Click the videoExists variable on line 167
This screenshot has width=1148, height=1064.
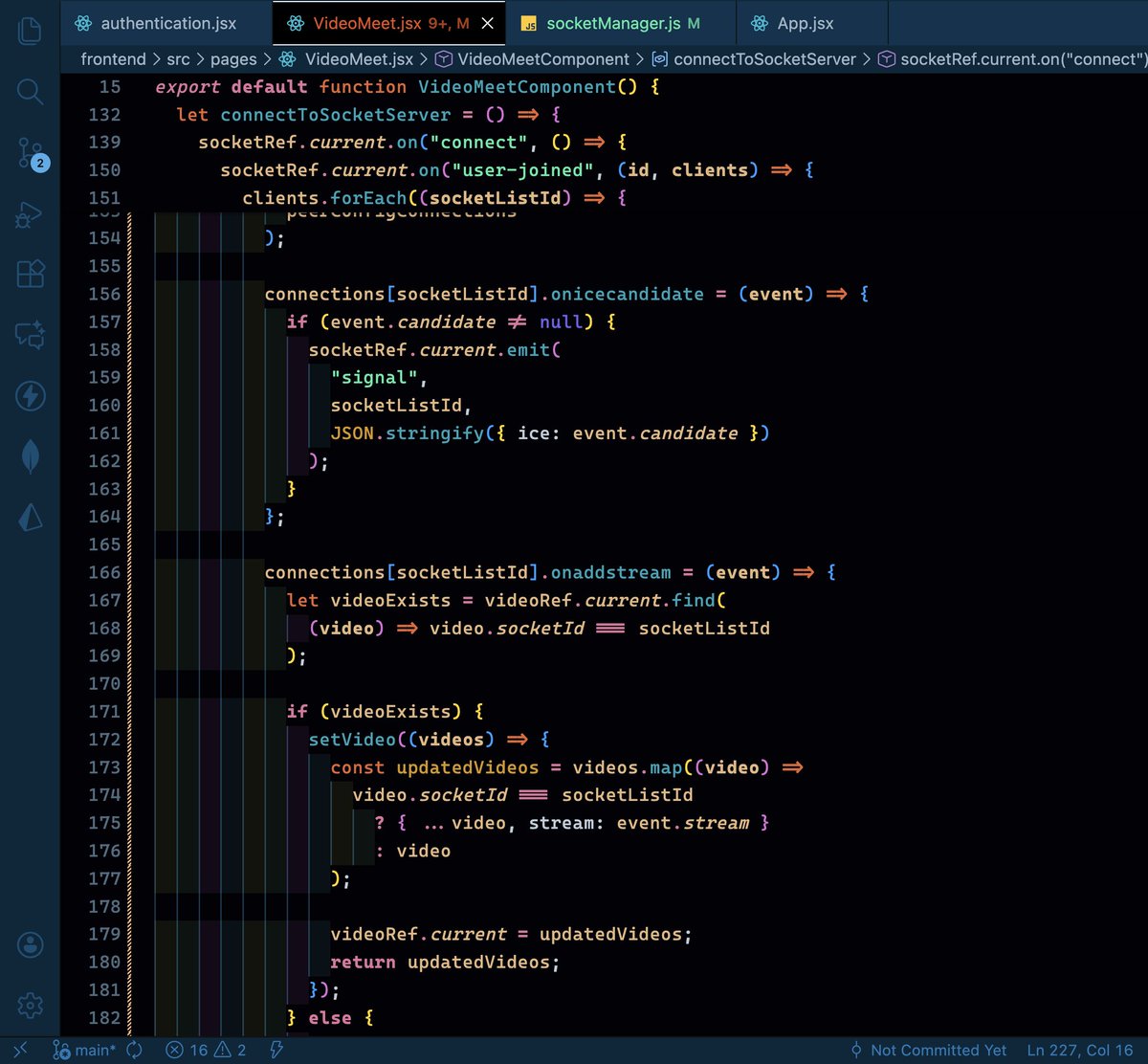point(390,600)
